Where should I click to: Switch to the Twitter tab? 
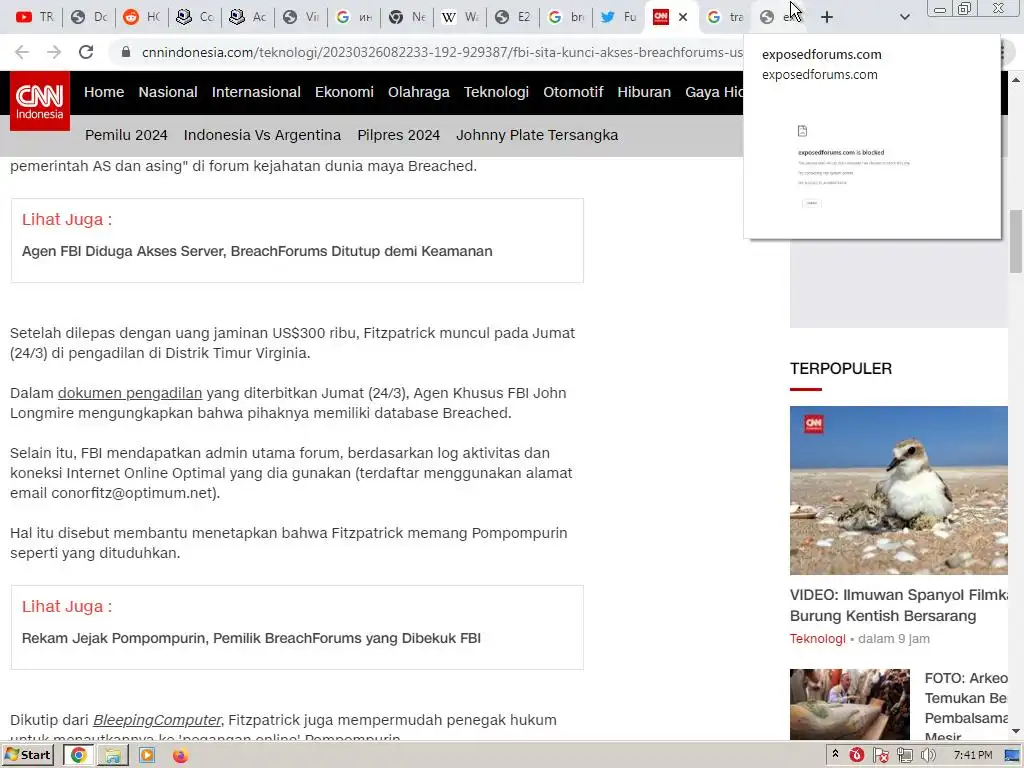[618, 17]
